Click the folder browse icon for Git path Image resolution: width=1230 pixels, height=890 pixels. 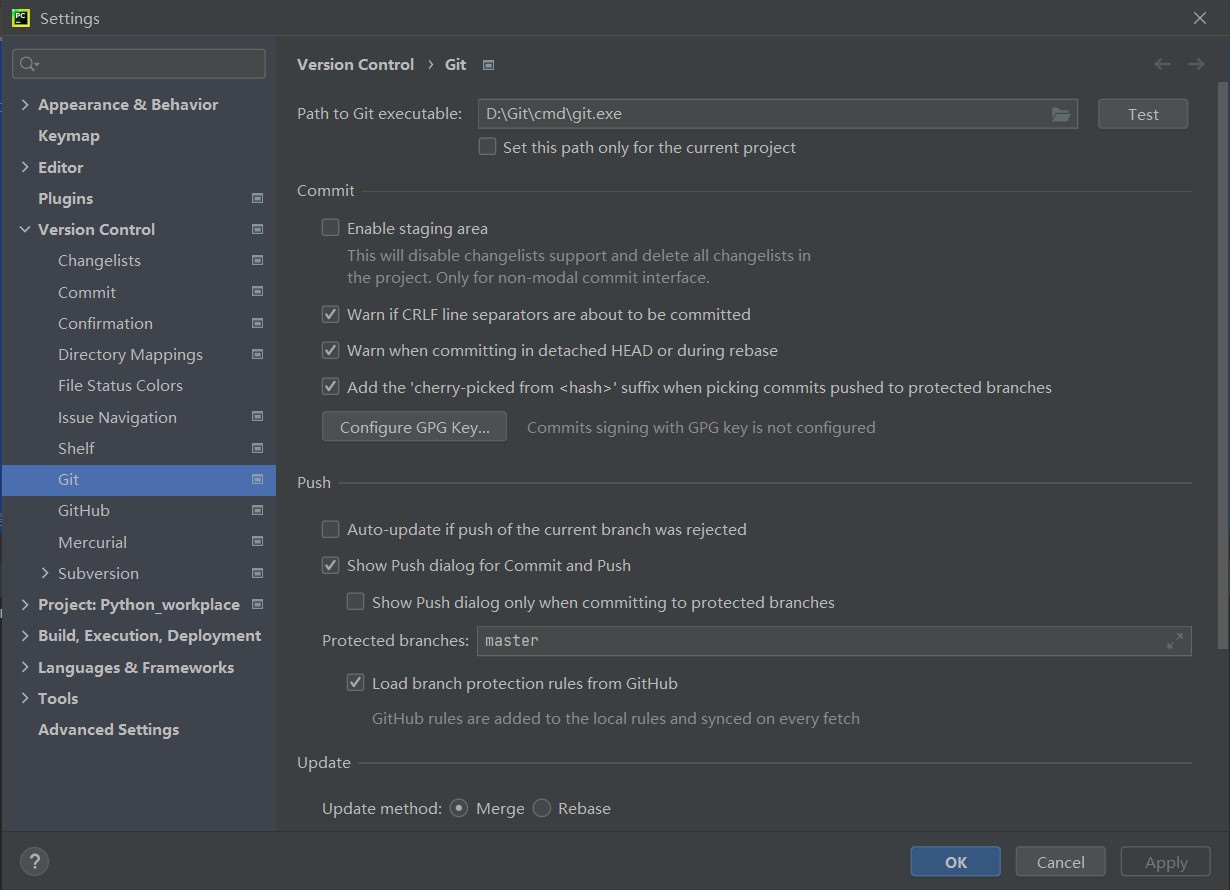coord(1061,114)
